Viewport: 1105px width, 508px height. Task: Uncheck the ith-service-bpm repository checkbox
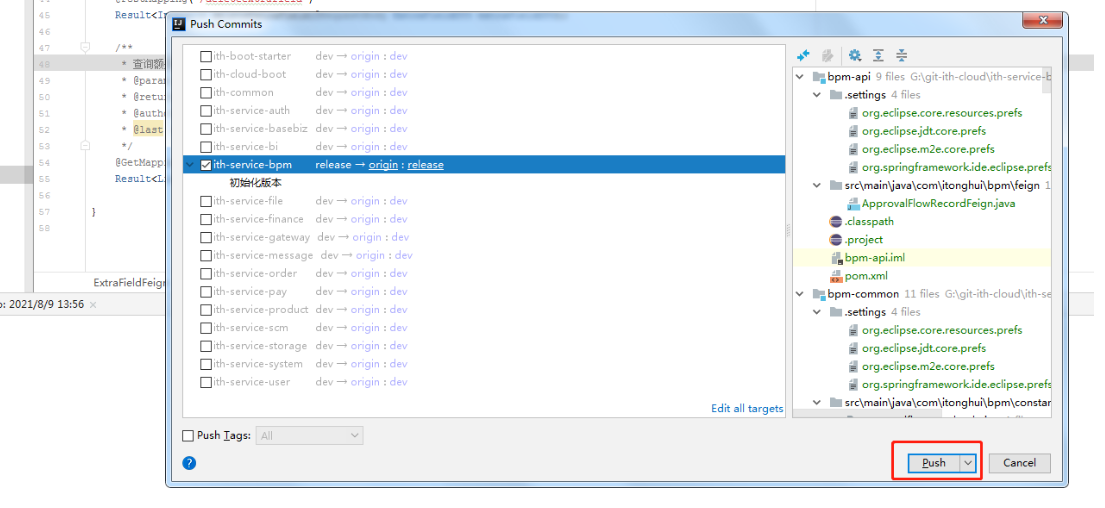coord(206,165)
